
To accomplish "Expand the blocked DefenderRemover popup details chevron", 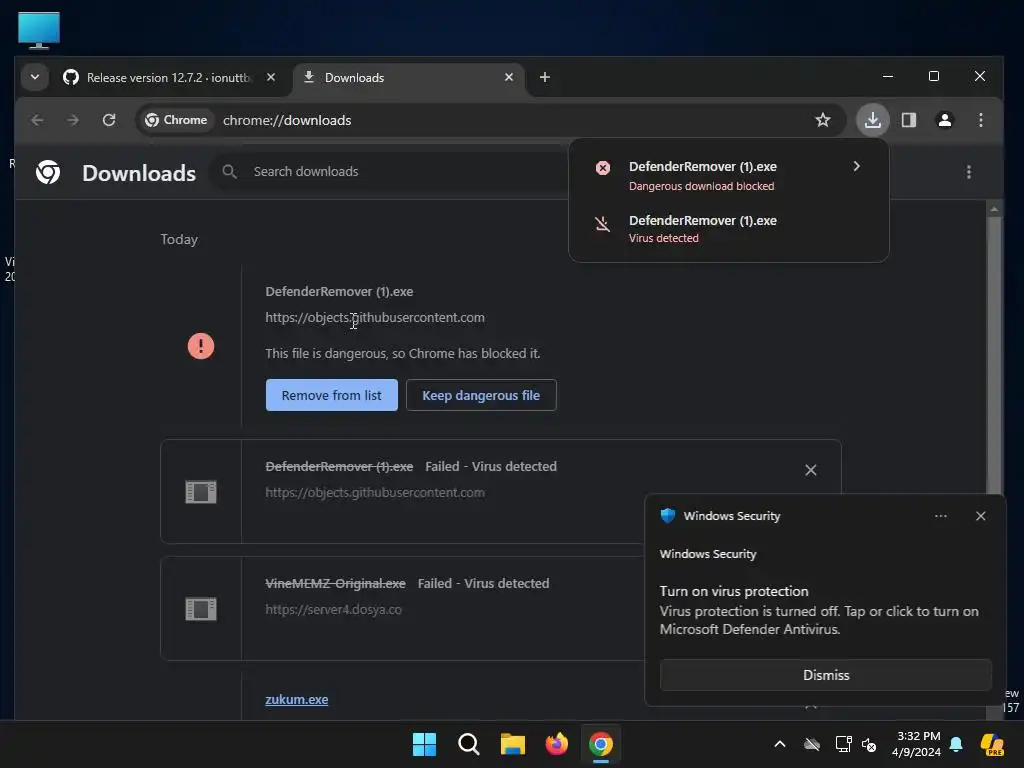I will (856, 167).
